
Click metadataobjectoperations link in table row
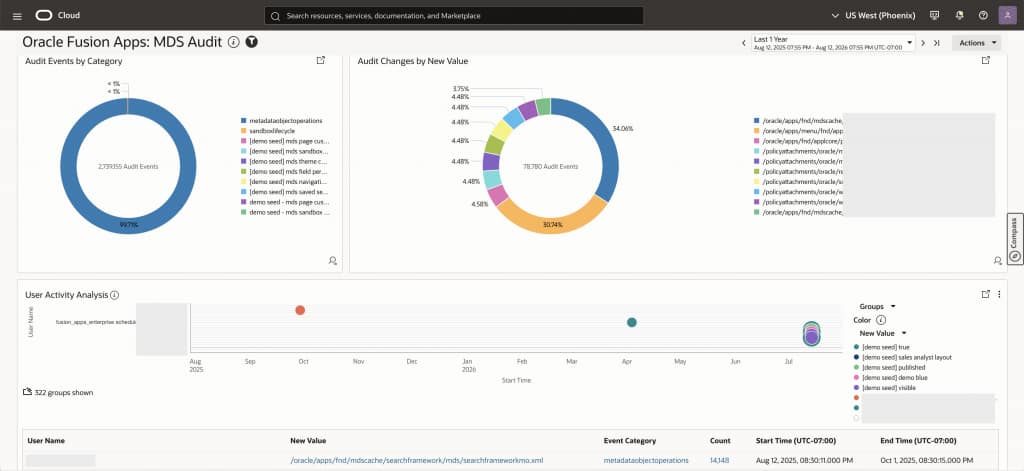tap(646, 461)
